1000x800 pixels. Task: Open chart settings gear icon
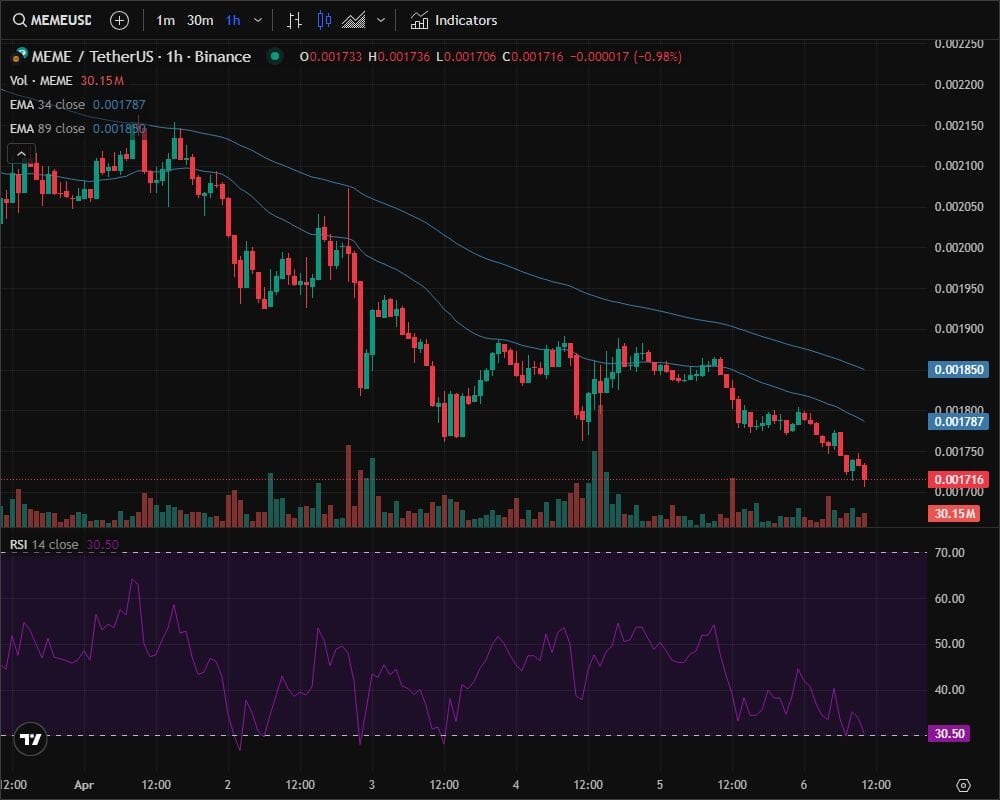coord(964,785)
